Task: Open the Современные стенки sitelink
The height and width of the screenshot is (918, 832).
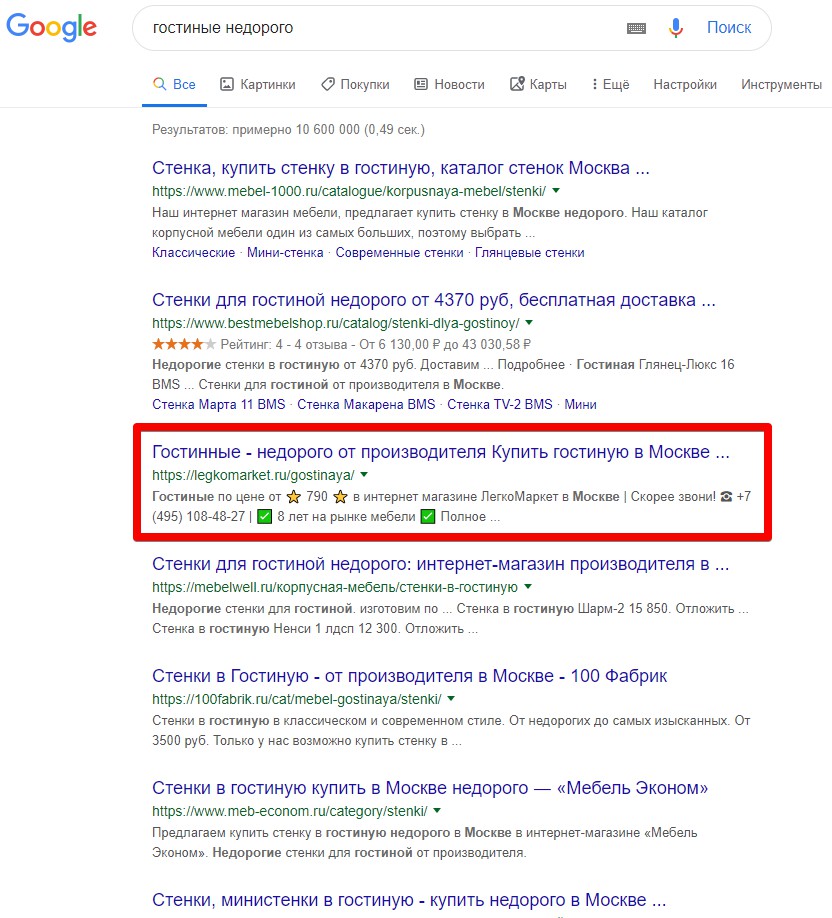Action: pos(399,252)
